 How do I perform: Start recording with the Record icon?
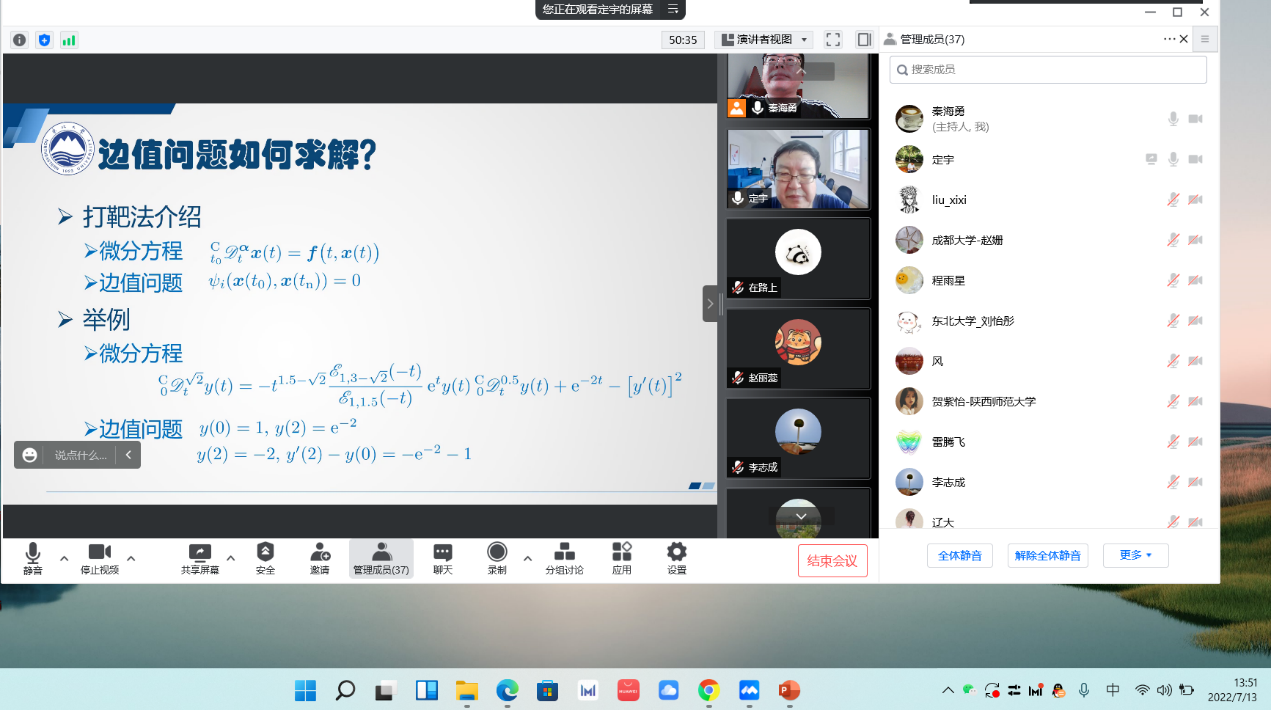[x=497, y=553]
